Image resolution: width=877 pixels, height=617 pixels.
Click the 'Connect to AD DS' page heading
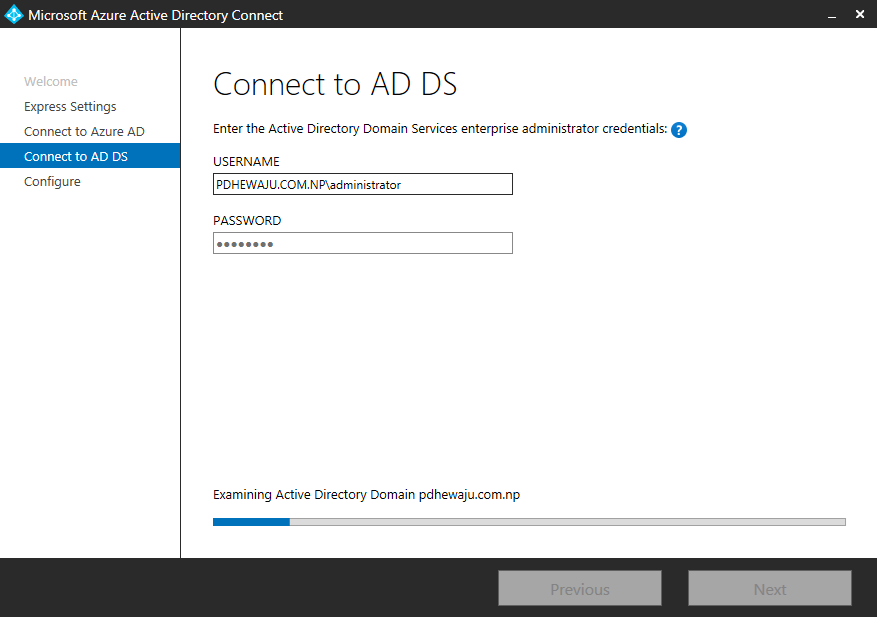click(335, 84)
